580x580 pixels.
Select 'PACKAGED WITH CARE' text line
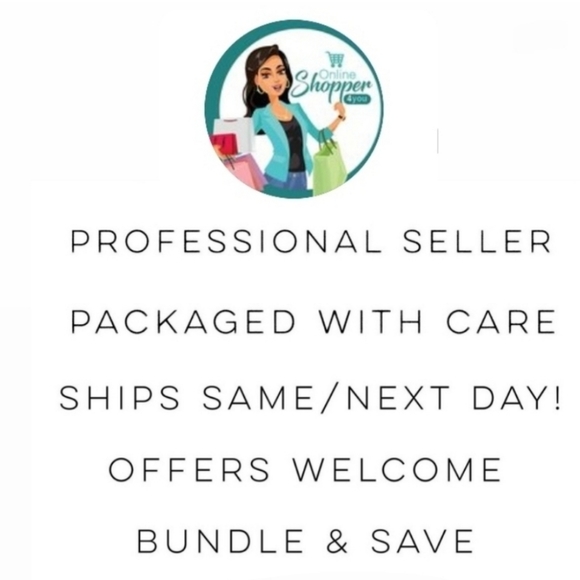click(x=313, y=322)
